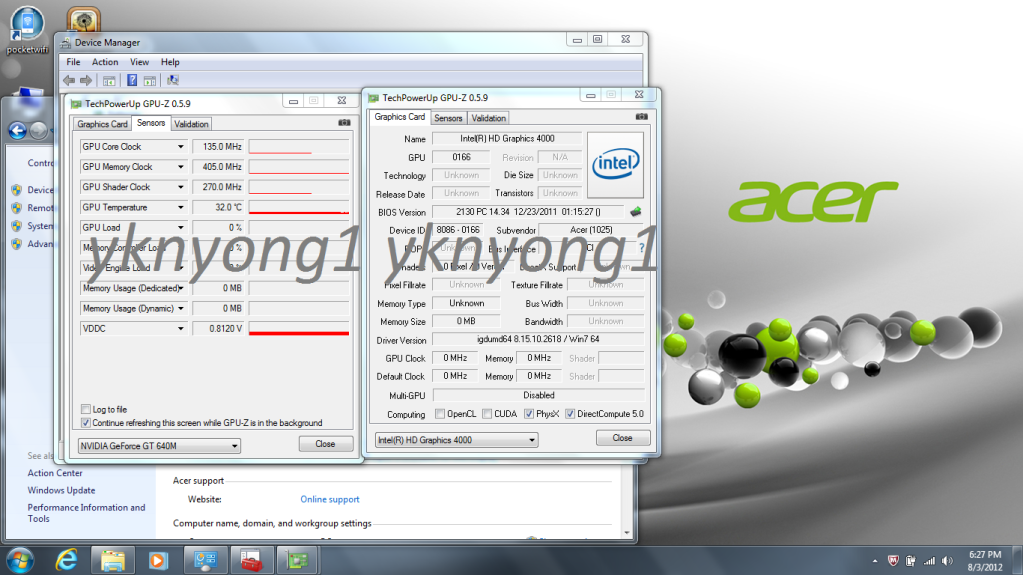Open GPU Shader Clock sensor dropdown
Image resolution: width=1023 pixels, height=575 pixels.
click(x=181, y=187)
